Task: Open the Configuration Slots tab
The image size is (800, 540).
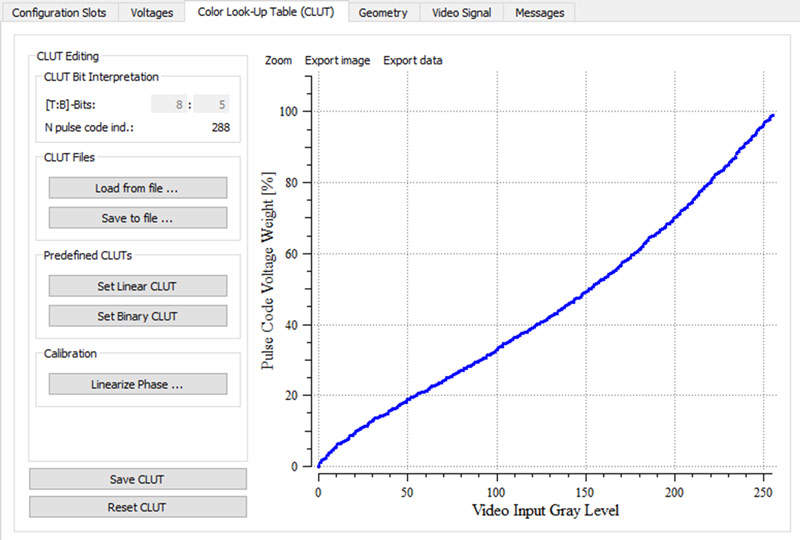Action: click(x=59, y=13)
